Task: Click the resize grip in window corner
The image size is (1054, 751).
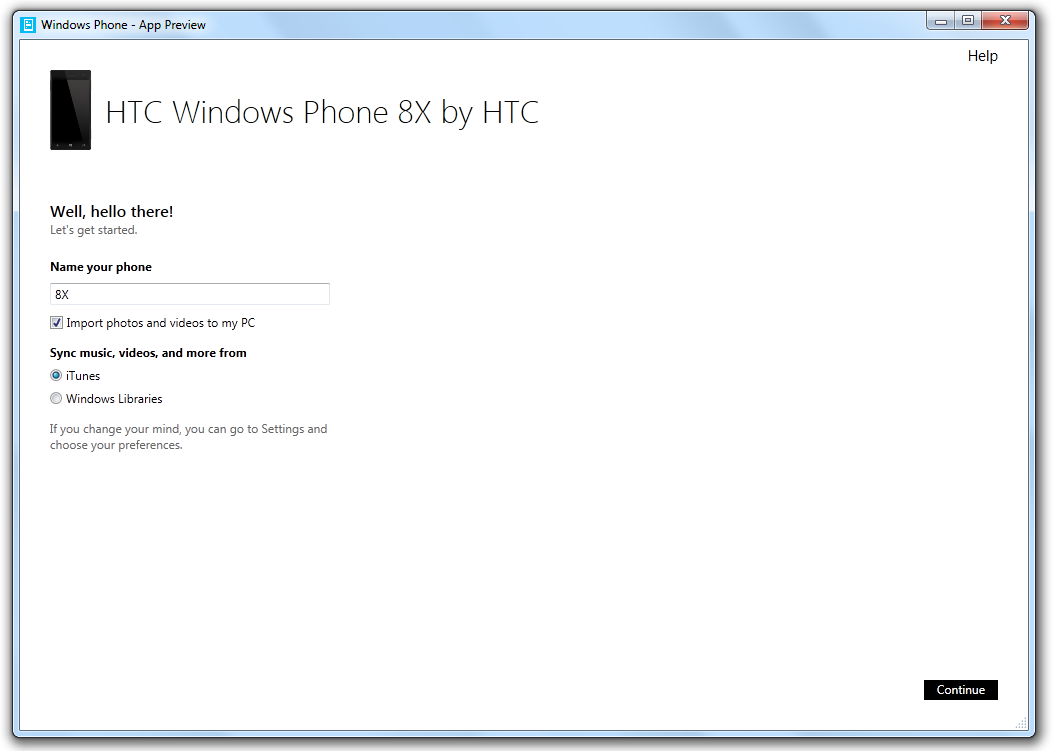Action: (x=1021, y=723)
